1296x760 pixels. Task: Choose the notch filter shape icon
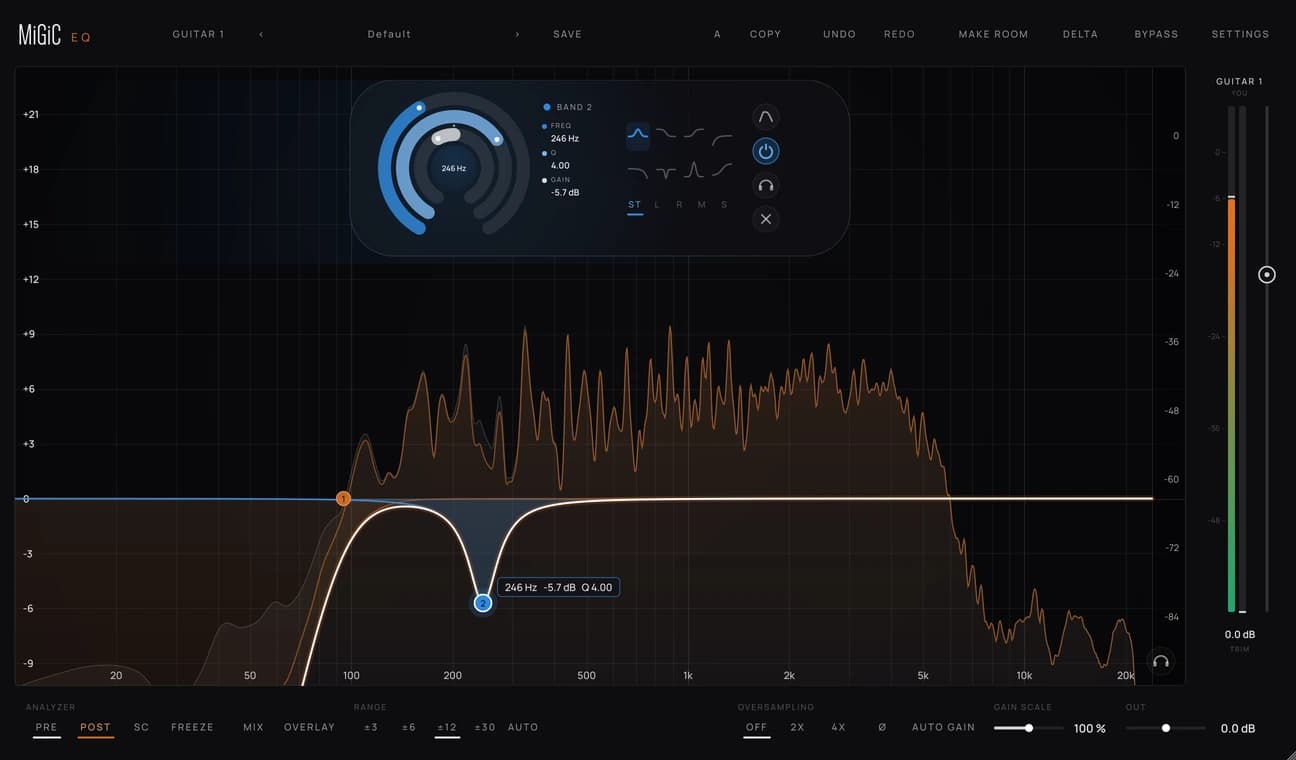click(x=666, y=172)
